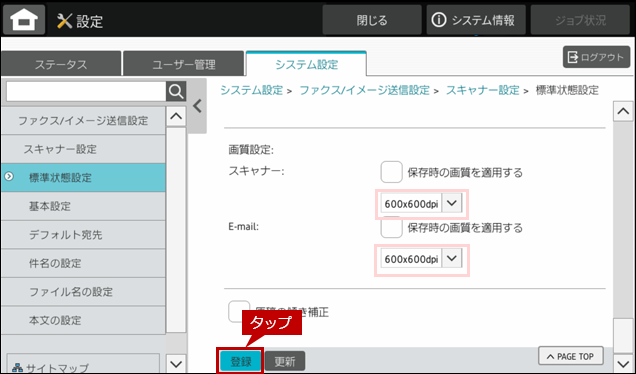Go to the home screen icon
This screenshot has width=636, height=374.
click(24, 19)
